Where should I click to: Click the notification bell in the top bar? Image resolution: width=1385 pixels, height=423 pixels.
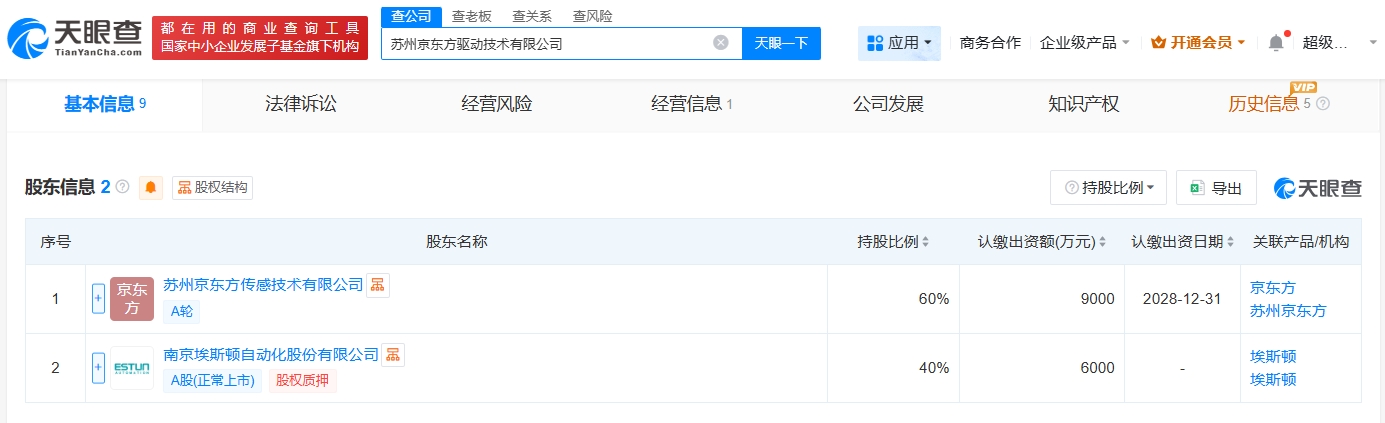coord(1275,43)
